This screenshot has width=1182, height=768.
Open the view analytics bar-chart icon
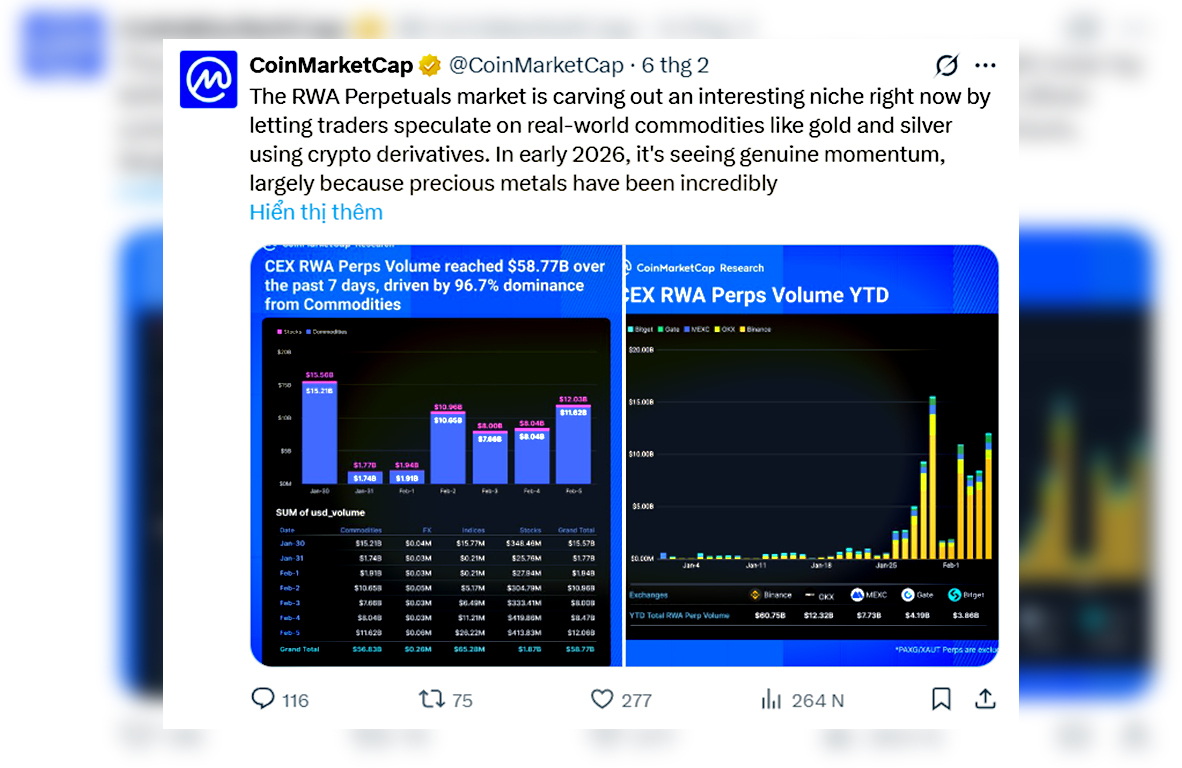771,699
